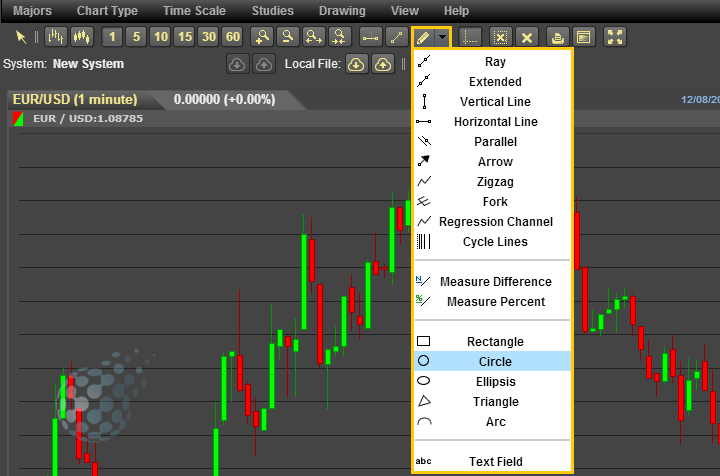Choose Text Field drawing option
720x476 pixels.
[x=492, y=461]
